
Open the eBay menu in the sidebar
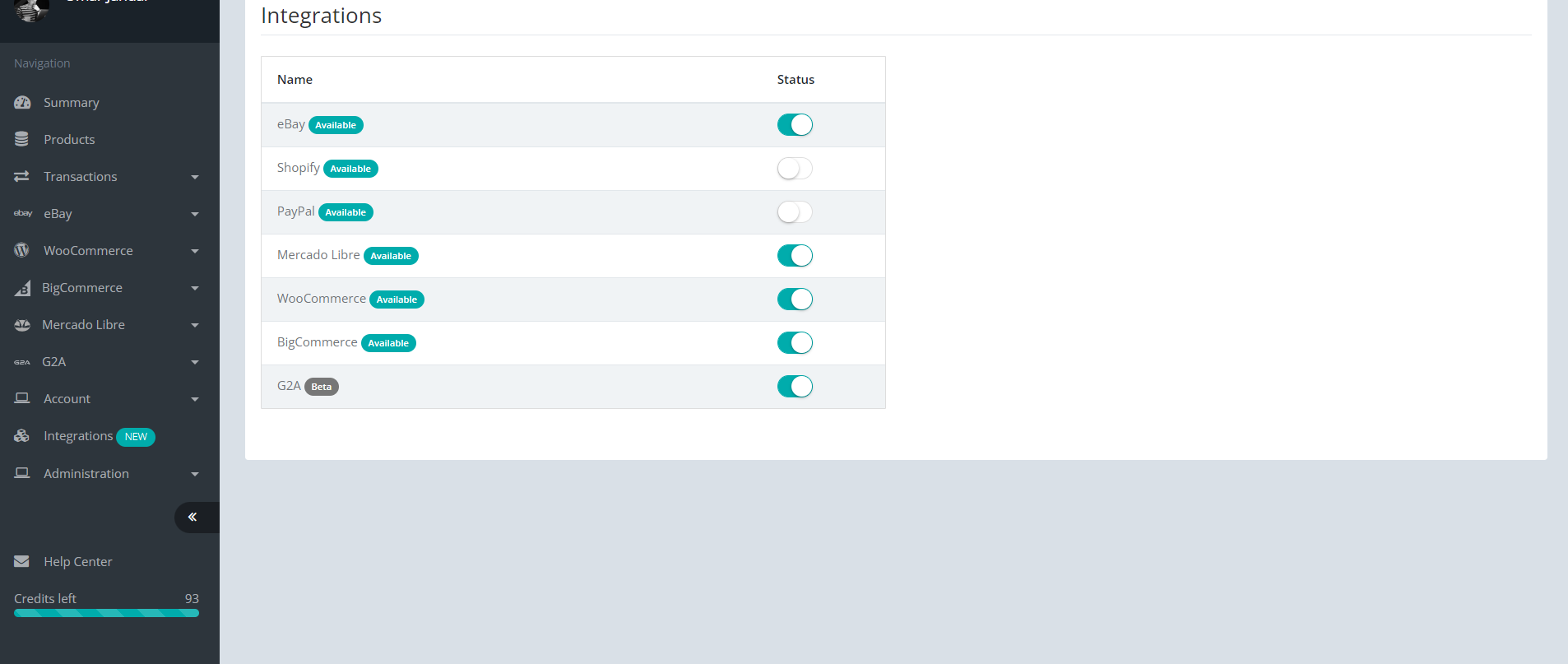(58, 214)
